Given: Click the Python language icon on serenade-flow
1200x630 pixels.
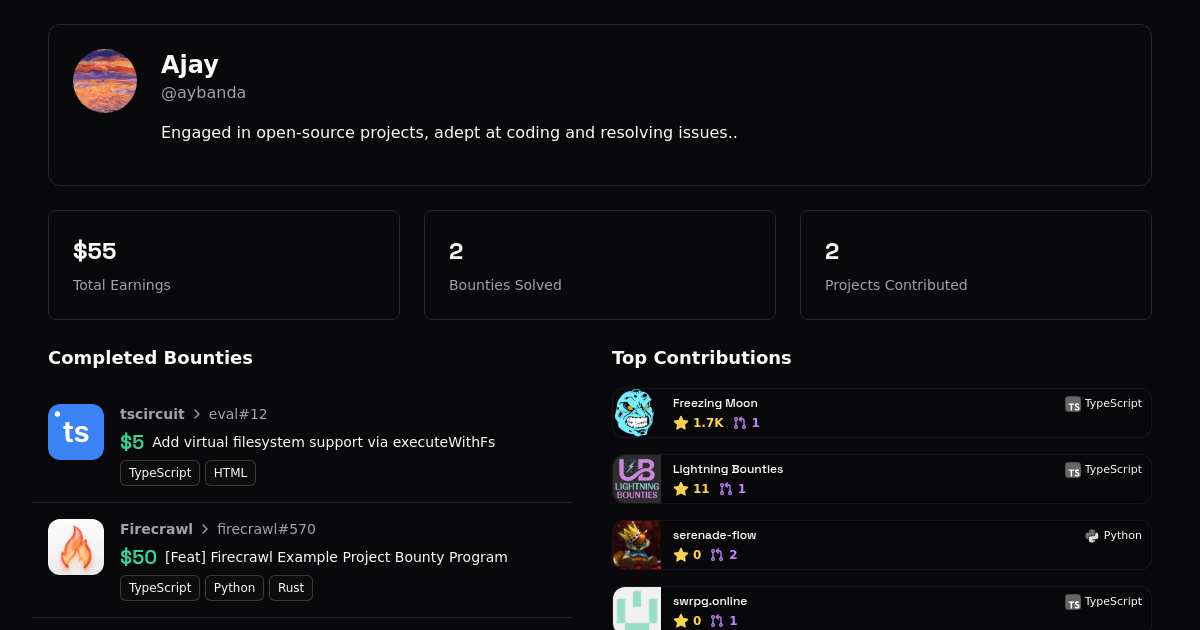Looking at the screenshot, I should click(1092, 536).
